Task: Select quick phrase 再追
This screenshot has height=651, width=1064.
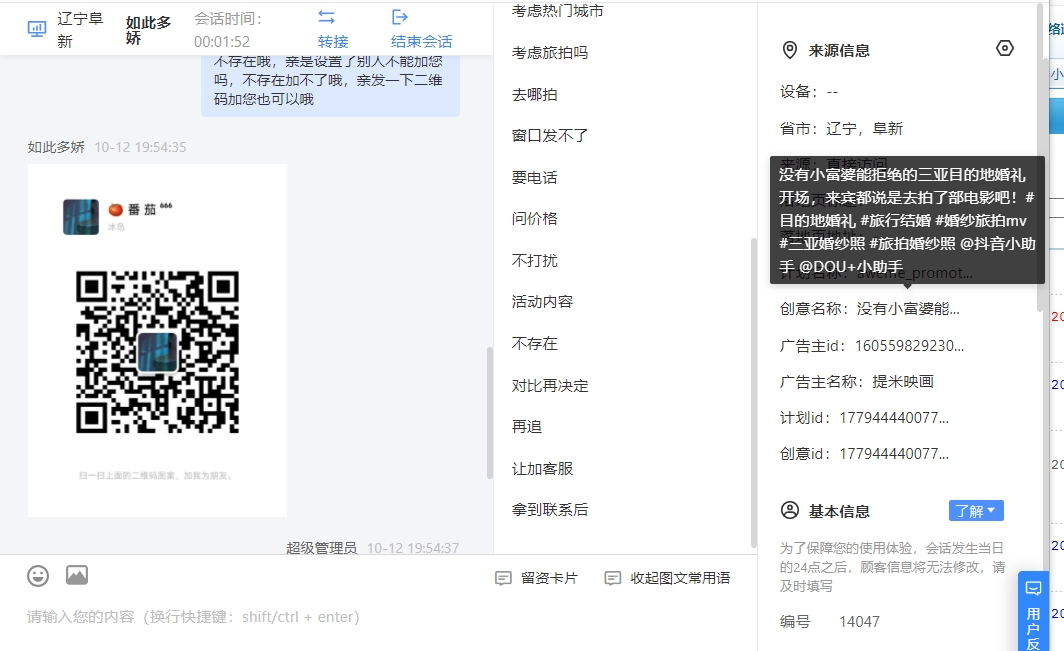Action: coord(527,426)
